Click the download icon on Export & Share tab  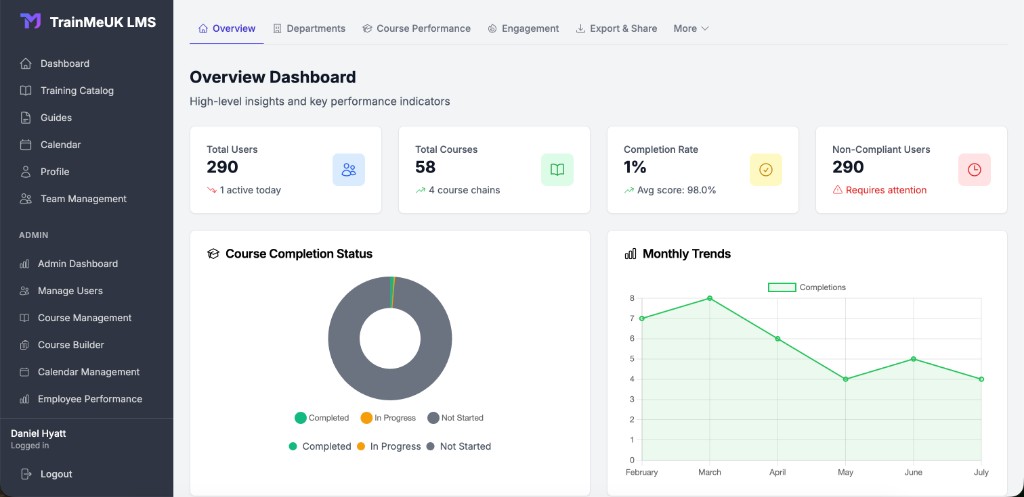coord(580,29)
